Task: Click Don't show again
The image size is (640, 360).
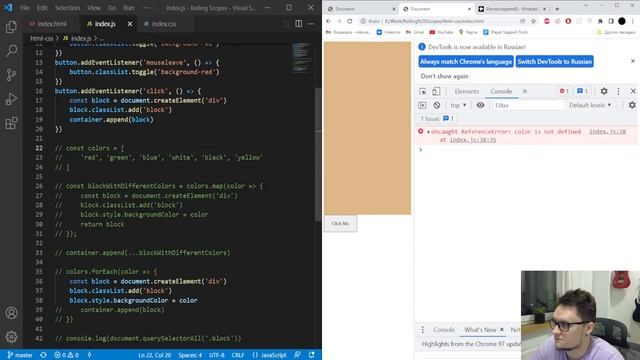Action: (444, 76)
